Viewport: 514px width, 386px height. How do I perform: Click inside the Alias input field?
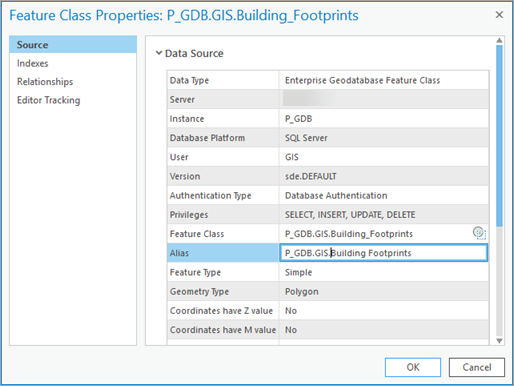coord(383,253)
